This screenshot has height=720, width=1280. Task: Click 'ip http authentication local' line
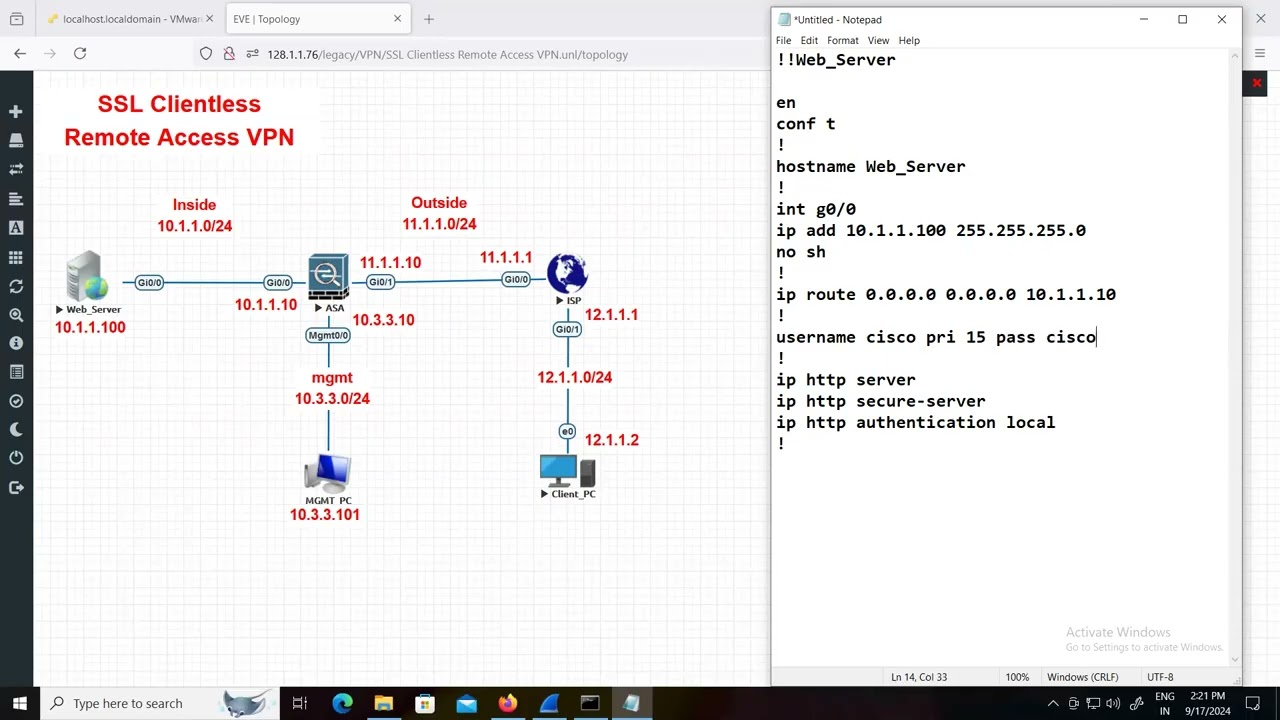(x=916, y=423)
